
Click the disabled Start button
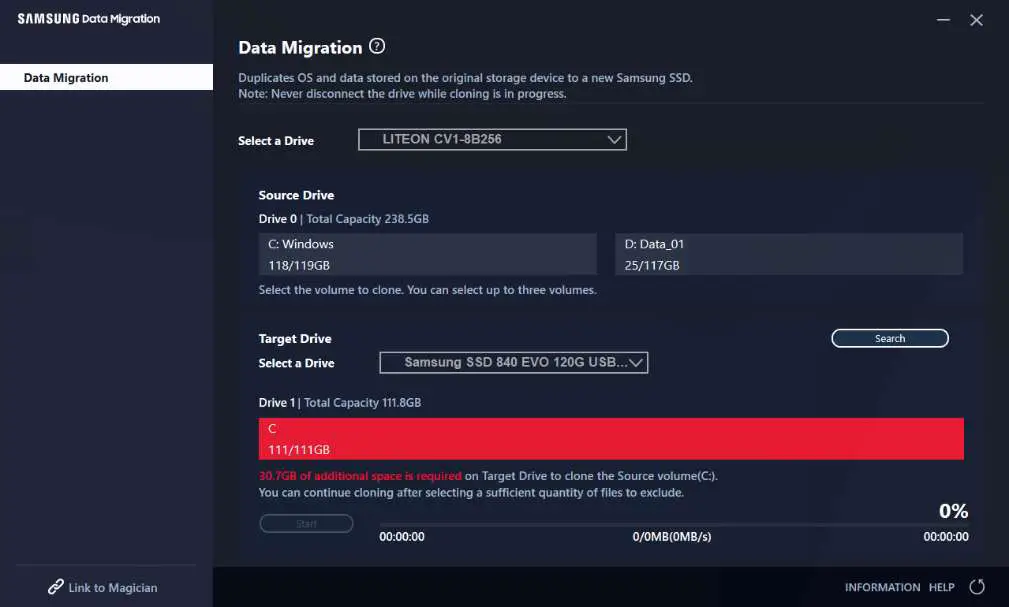tap(306, 523)
